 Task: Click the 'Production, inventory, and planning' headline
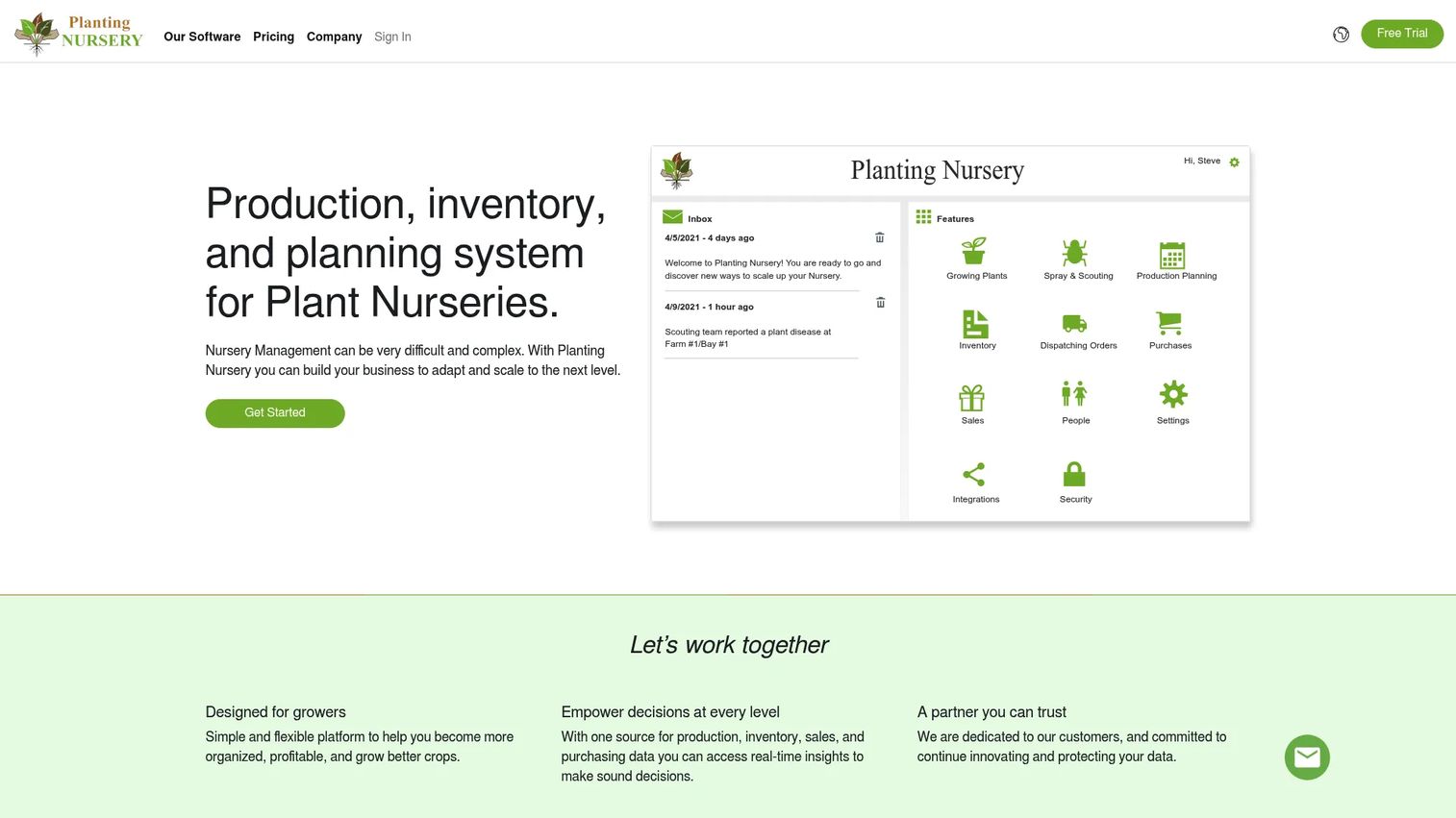click(x=406, y=253)
